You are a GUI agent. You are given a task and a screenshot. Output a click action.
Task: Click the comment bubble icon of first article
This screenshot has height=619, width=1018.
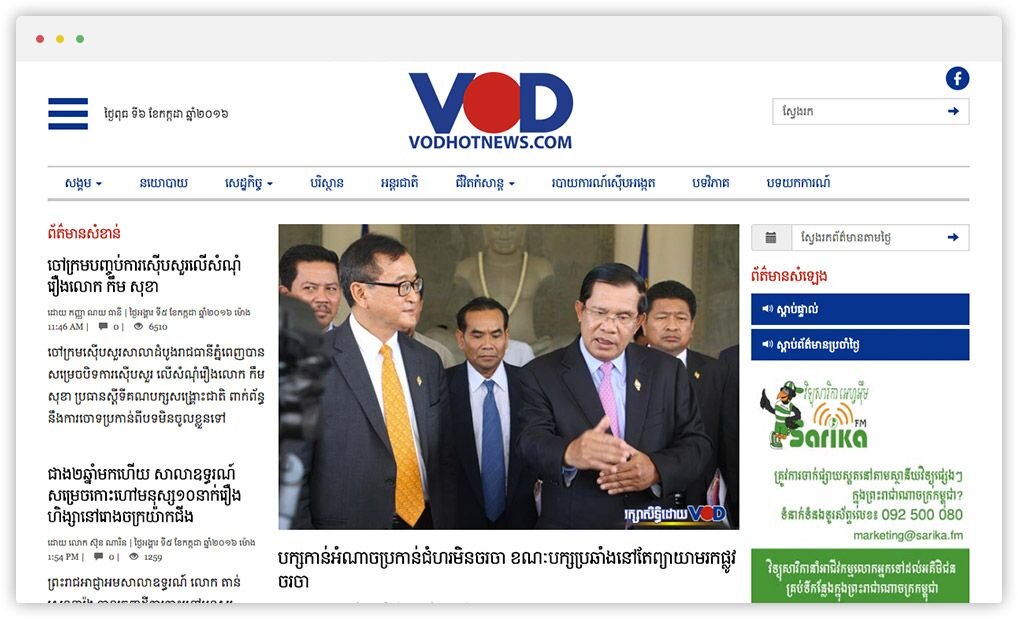pyautogui.click(x=103, y=327)
